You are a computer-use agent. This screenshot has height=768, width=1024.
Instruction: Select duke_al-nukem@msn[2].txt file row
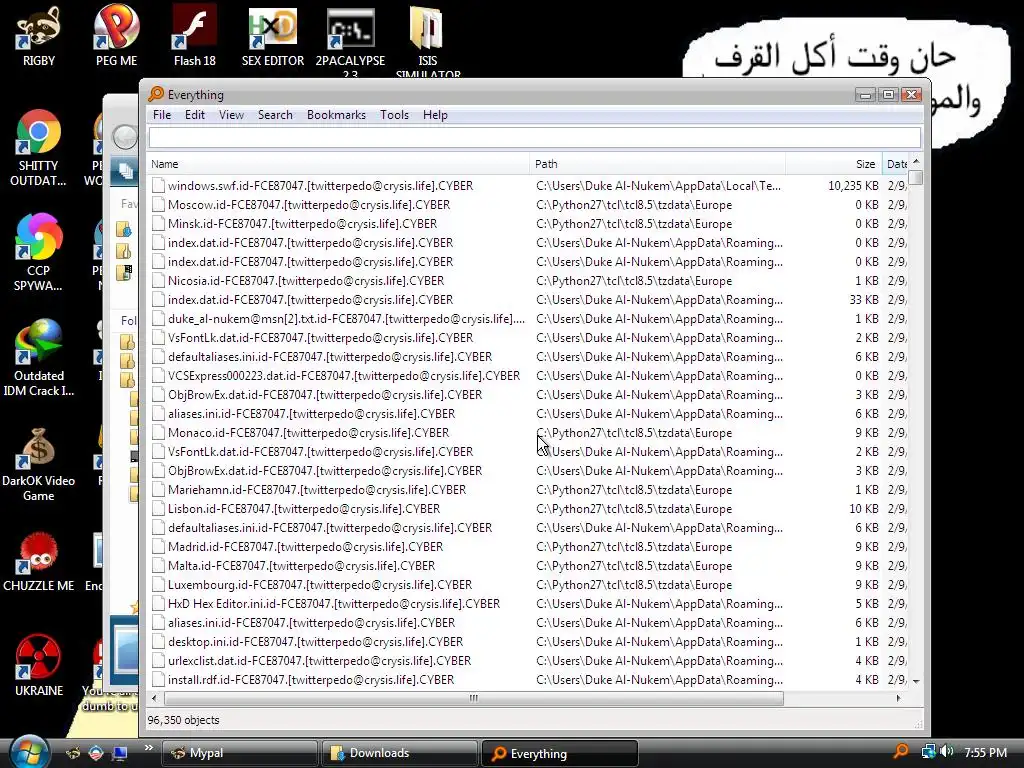pos(528,319)
